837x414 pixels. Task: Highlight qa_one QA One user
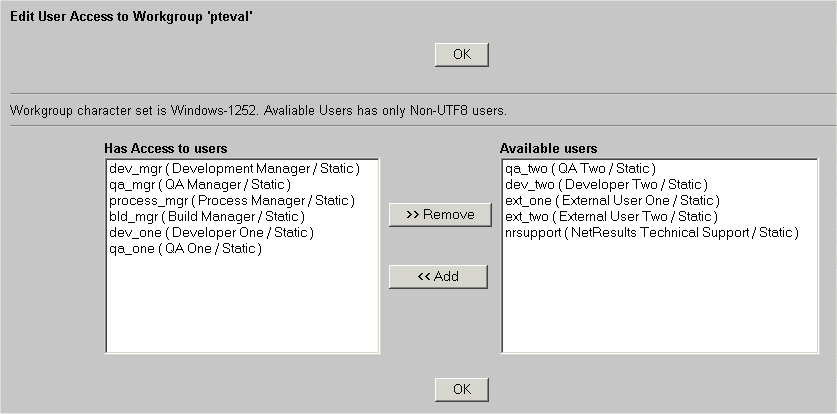185,249
